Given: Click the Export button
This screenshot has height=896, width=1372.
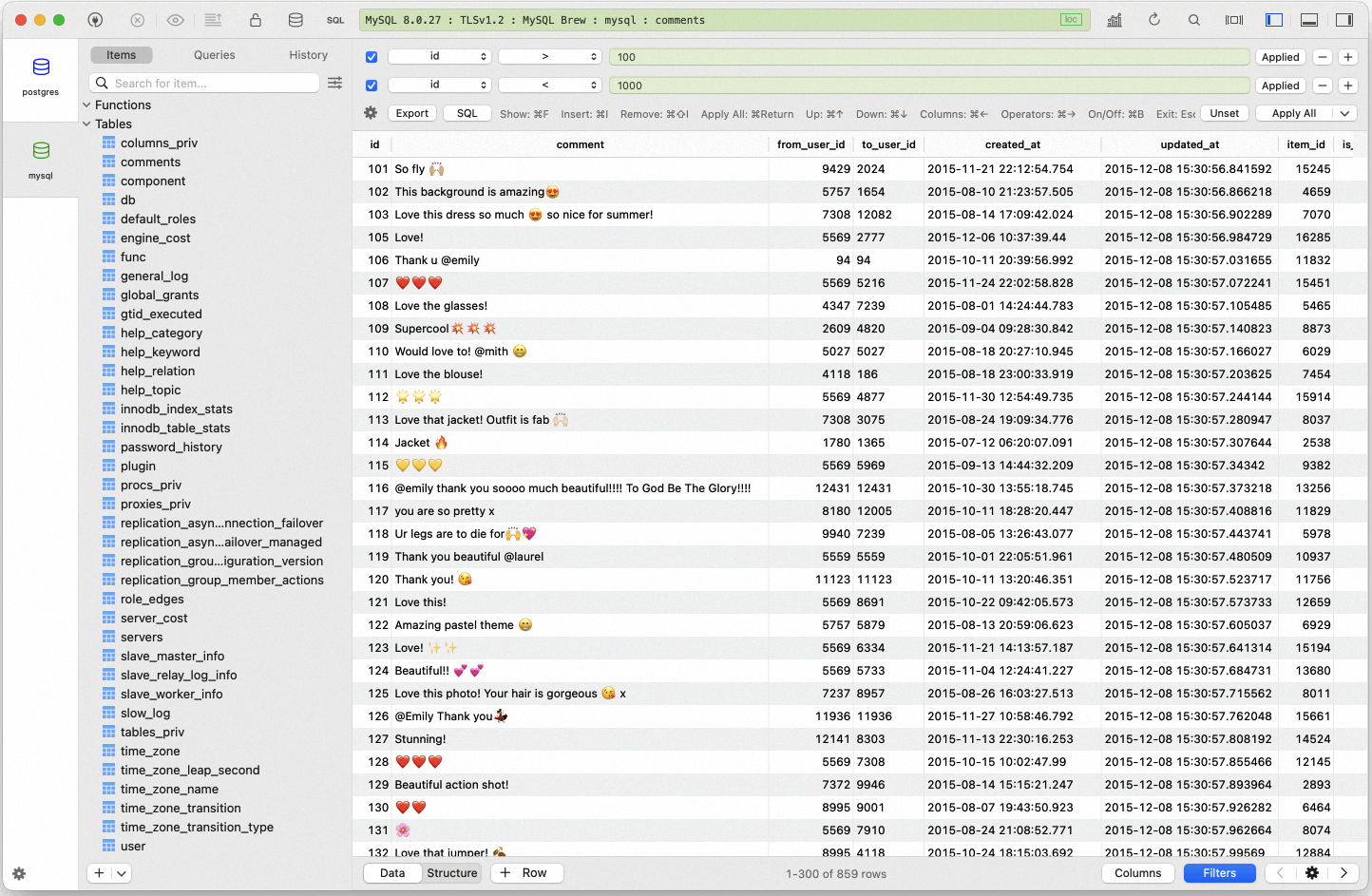Looking at the screenshot, I should pyautogui.click(x=412, y=113).
